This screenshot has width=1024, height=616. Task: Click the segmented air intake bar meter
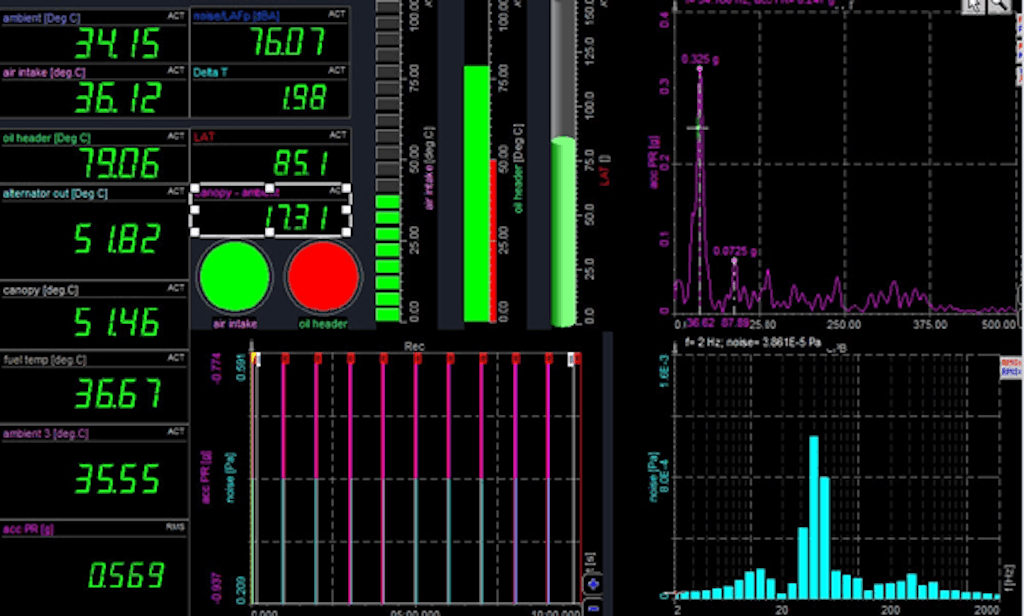click(x=388, y=161)
